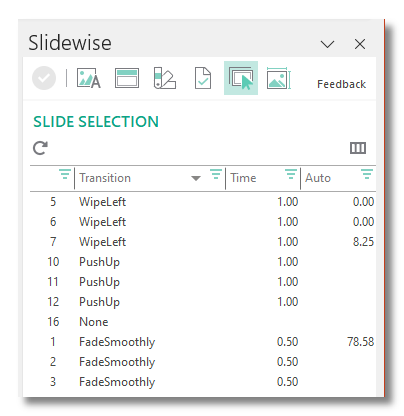Select slide 3 FadeSmoothly row
This screenshot has height=416, width=404.
tap(203, 382)
